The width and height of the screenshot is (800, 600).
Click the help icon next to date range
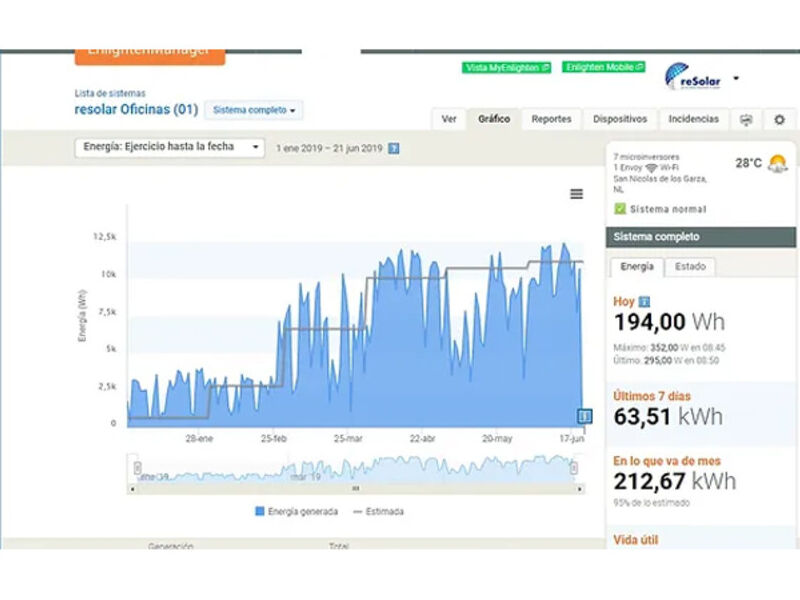tap(393, 148)
